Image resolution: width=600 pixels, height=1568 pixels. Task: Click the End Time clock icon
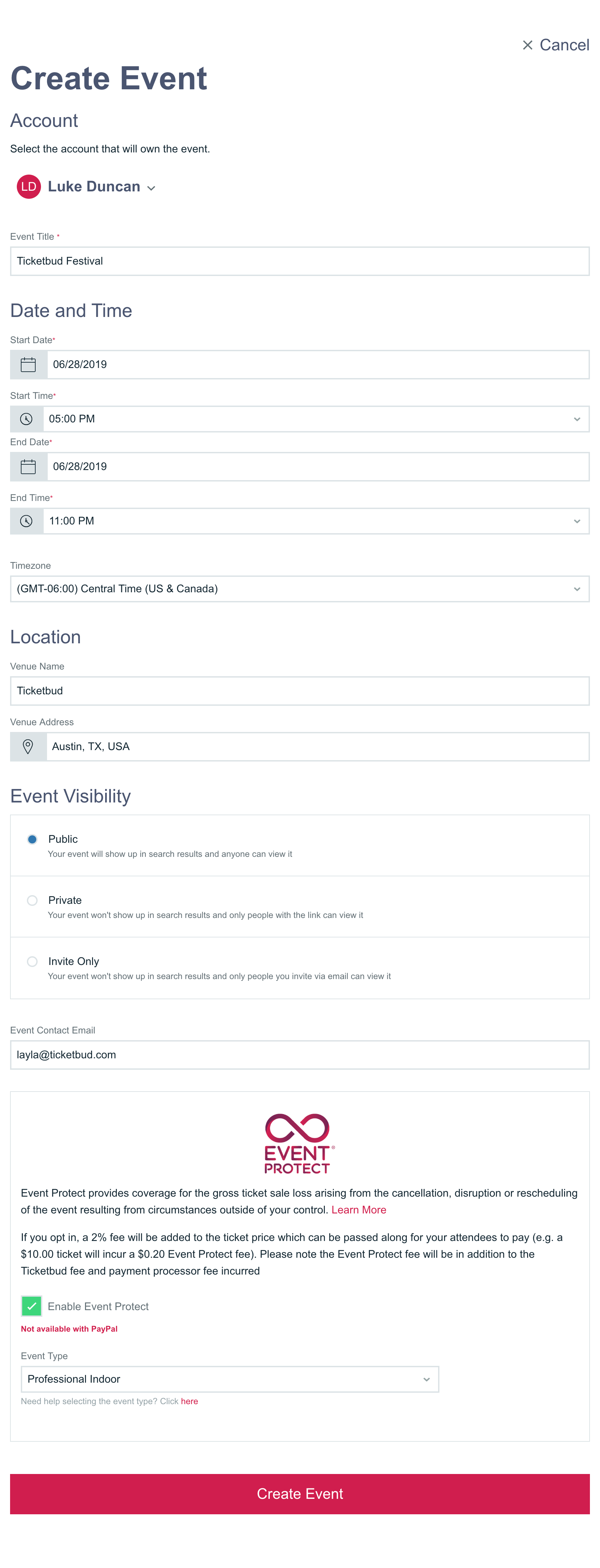point(26,521)
